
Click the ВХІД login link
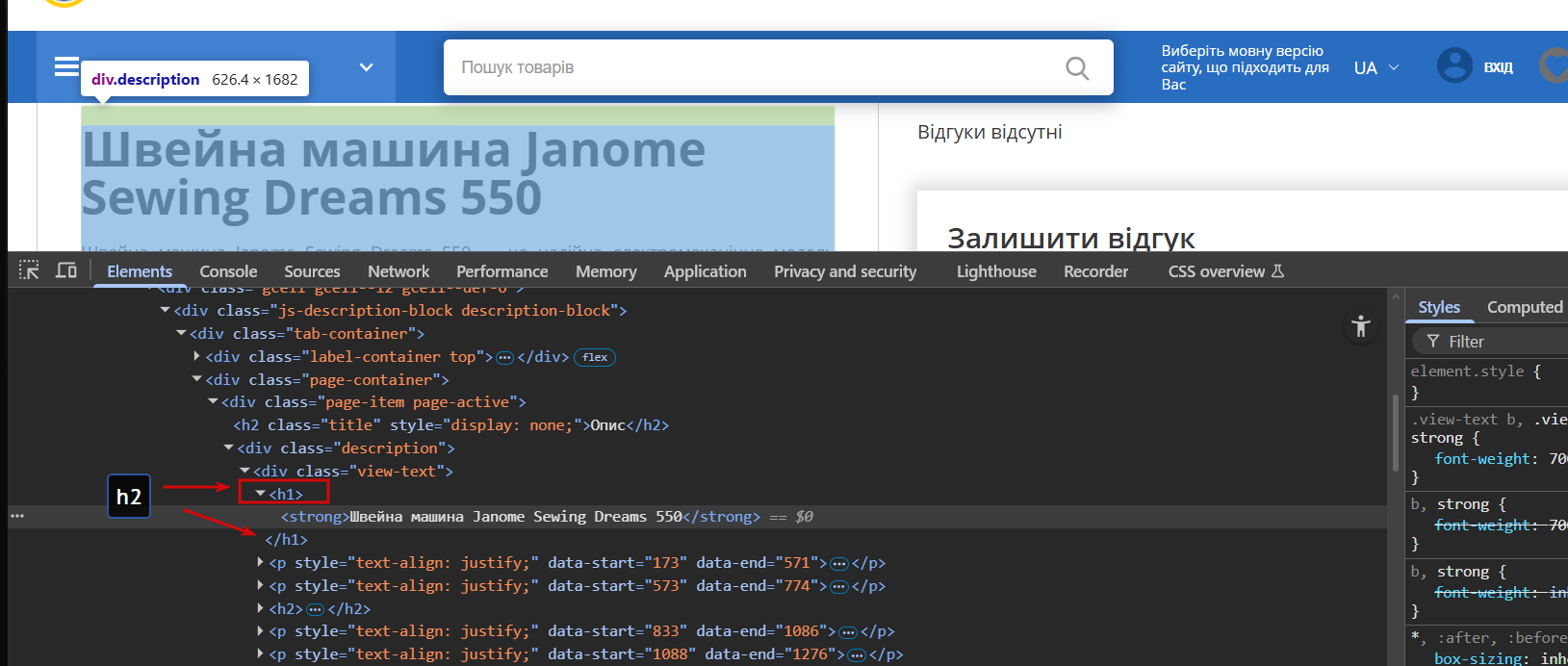pos(1498,67)
